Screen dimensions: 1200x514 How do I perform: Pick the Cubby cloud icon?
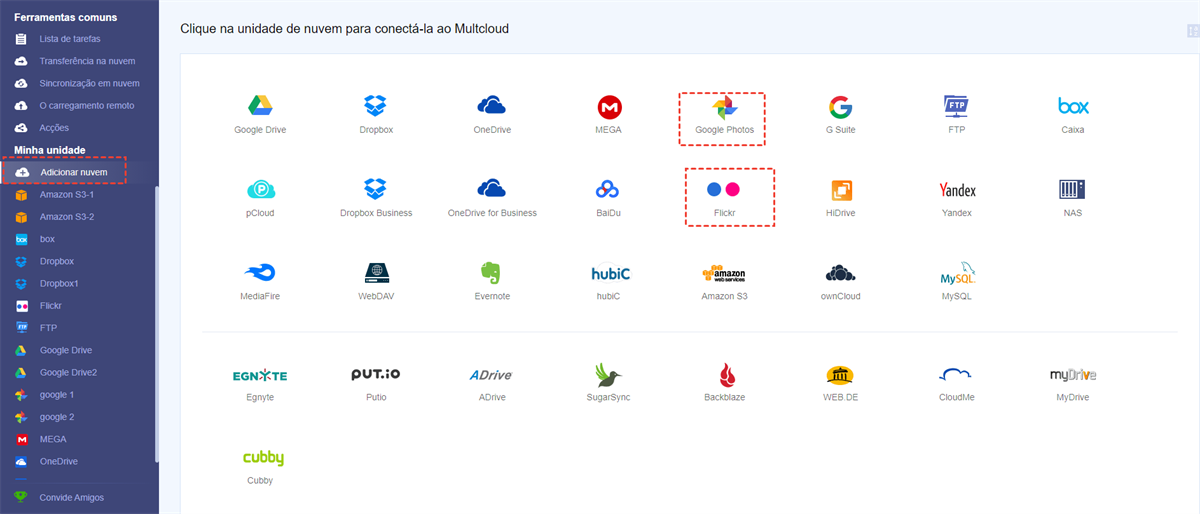click(x=263, y=458)
